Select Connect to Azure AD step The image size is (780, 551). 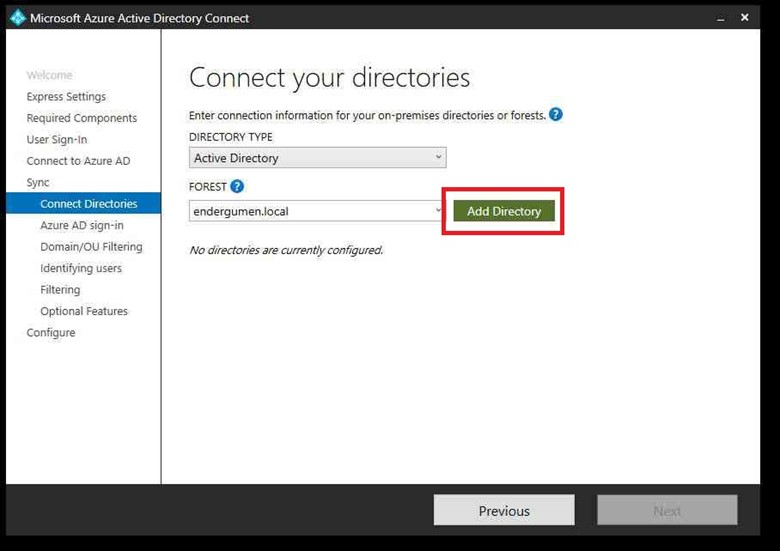tap(78, 161)
